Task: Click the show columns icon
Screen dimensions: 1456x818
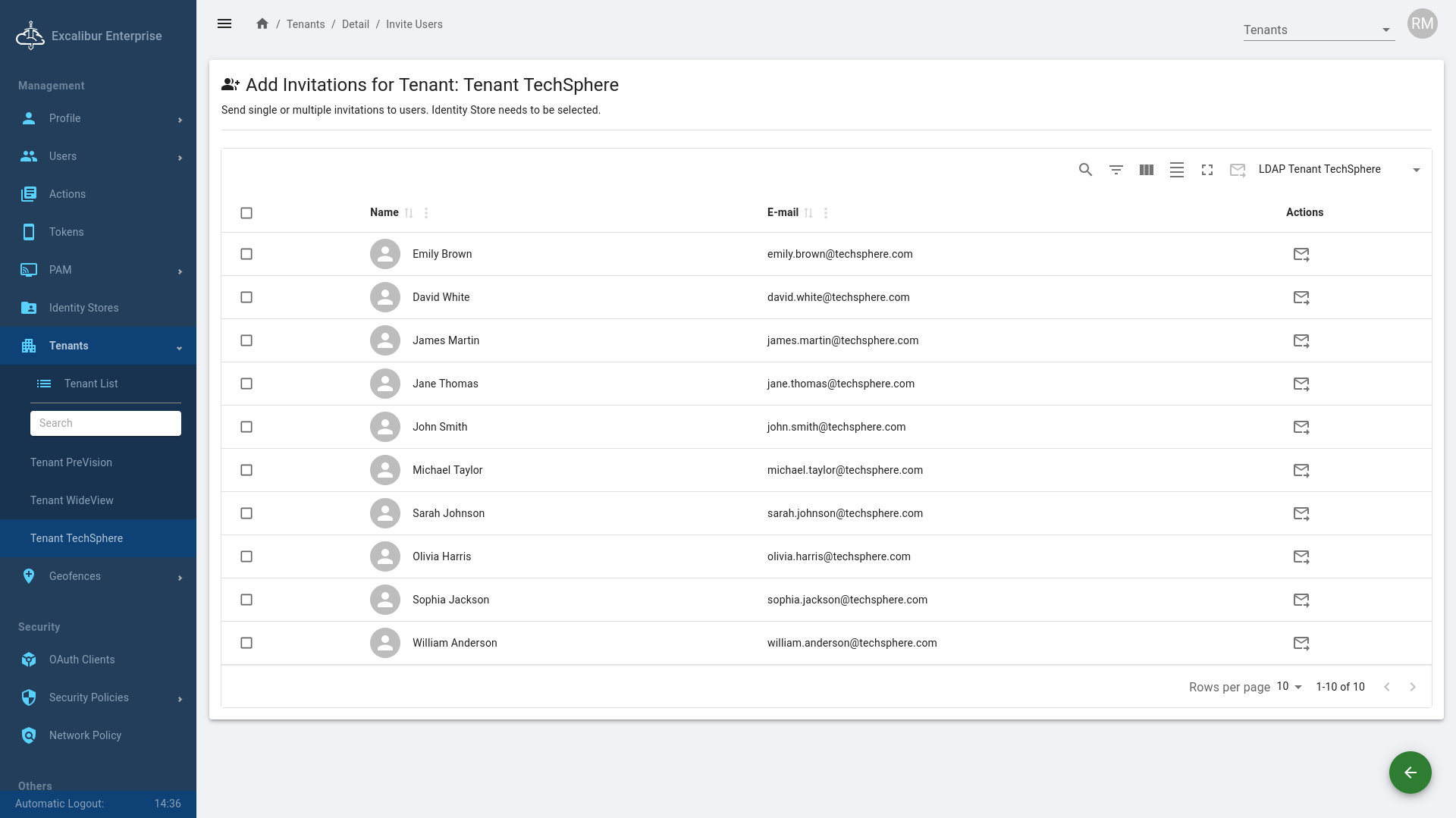Action: (x=1146, y=170)
